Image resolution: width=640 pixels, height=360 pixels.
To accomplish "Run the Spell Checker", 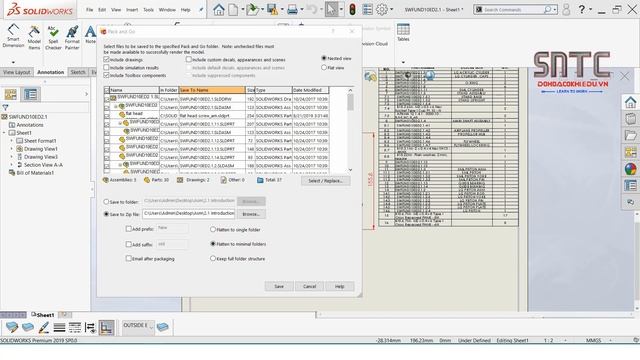I will tap(53, 38).
